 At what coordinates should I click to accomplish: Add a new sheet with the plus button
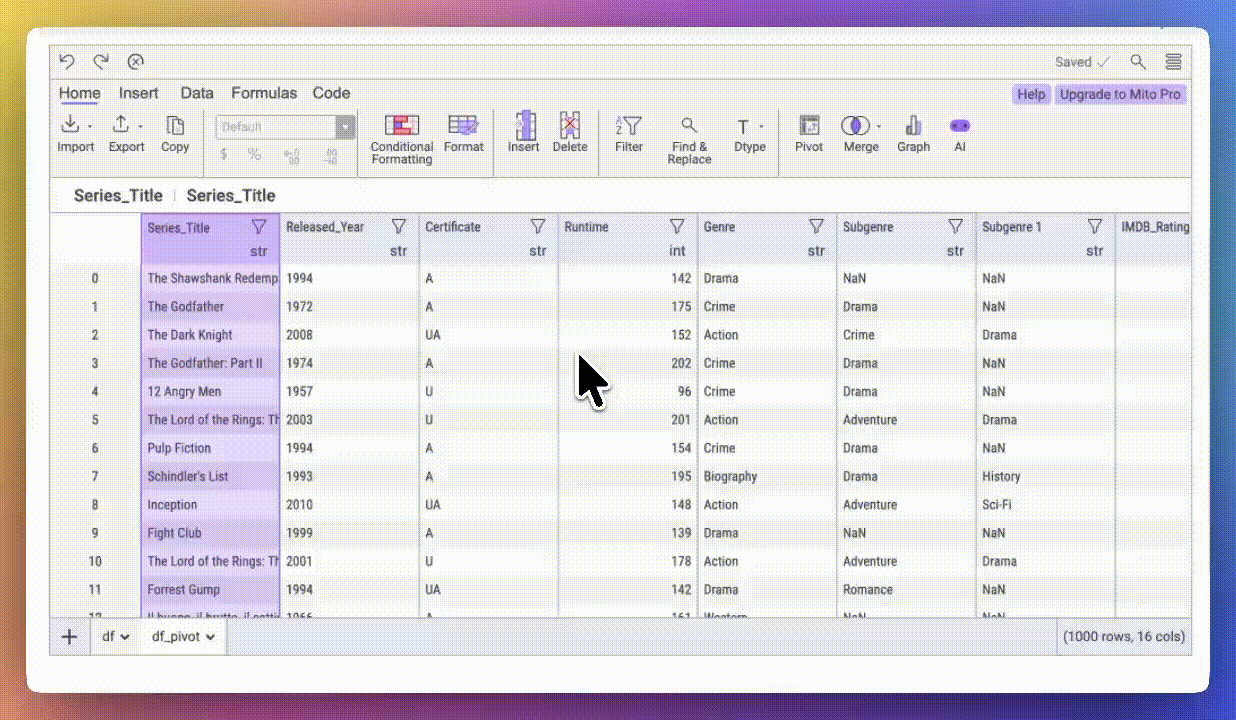(x=69, y=636)
